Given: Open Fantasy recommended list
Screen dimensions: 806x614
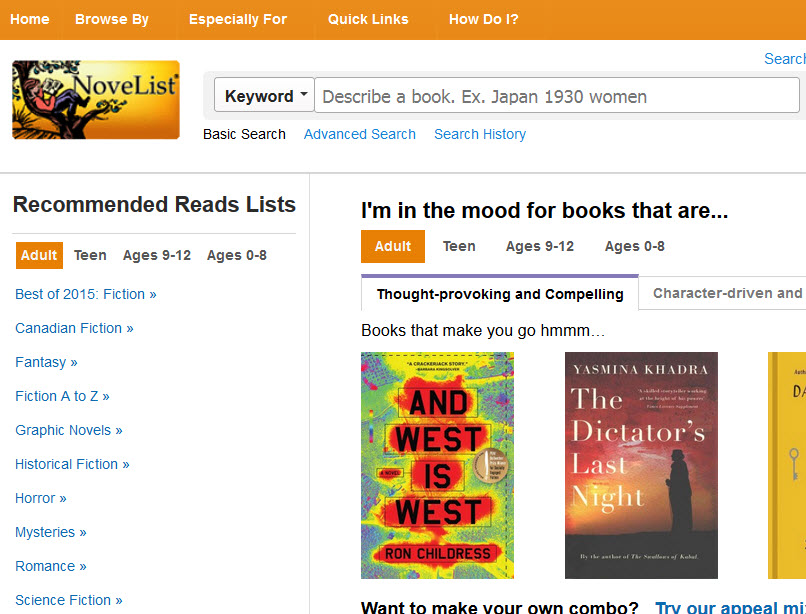Looking at the screenshot, I should (x=46, y=362).
